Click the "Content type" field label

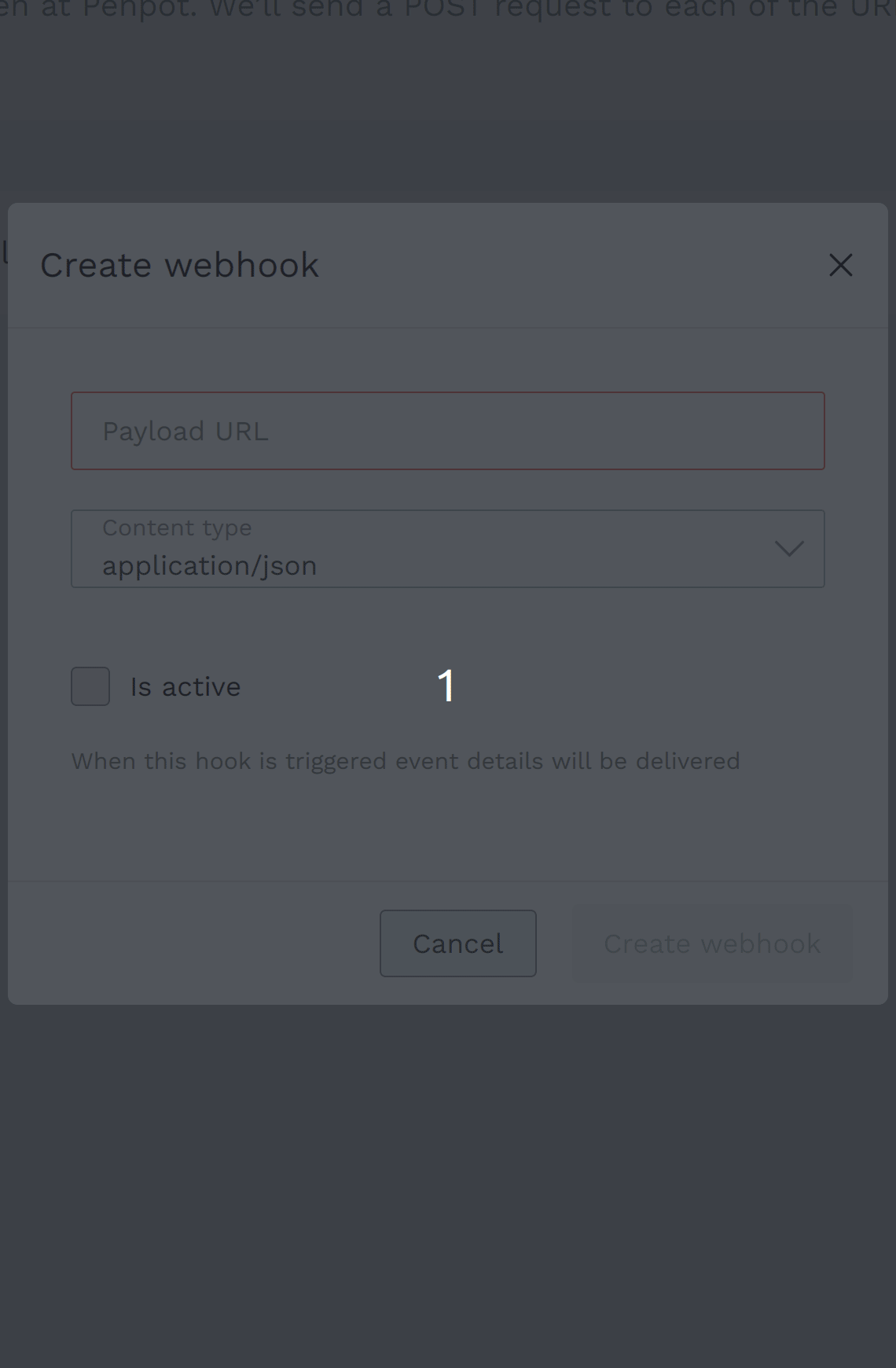pyautogui.click(x=177, y=528)
